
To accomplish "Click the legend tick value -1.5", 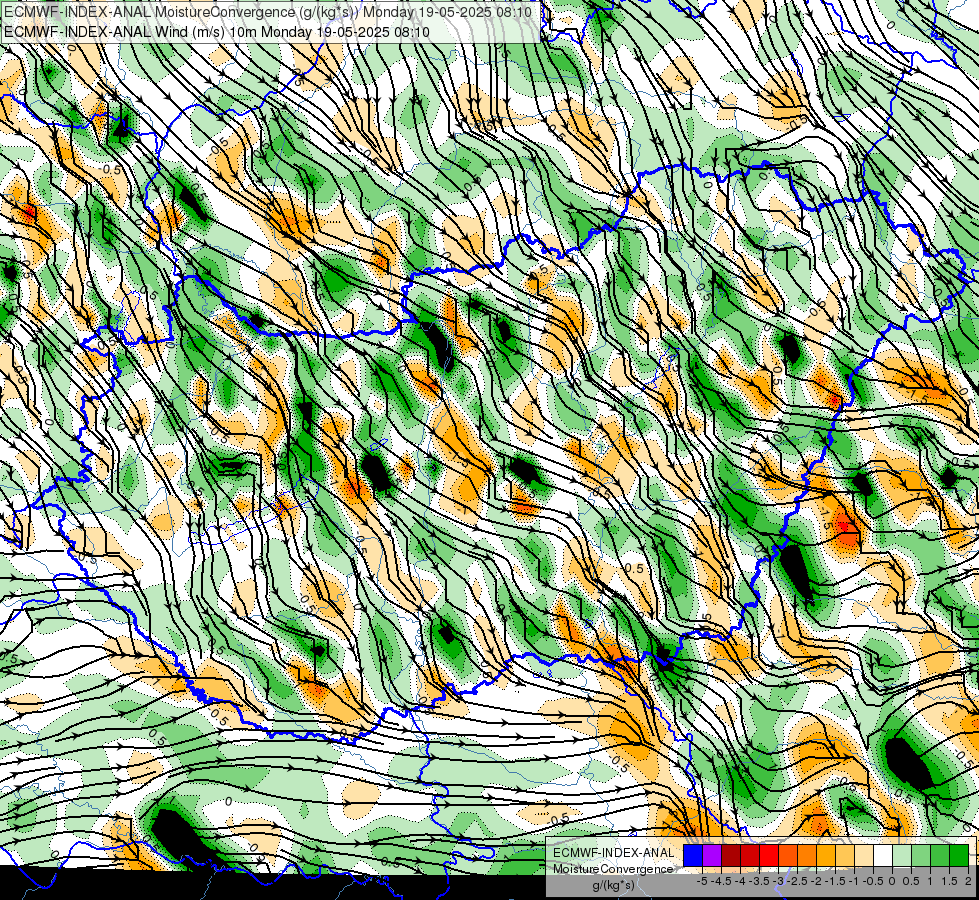I will coord(835,881).
